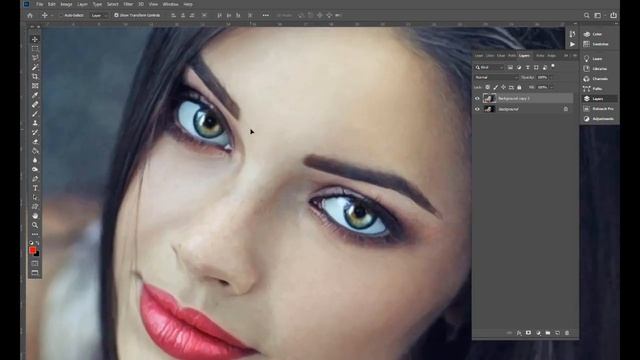Select the Zoom tool
640x360 pixels.
(x=35, y=225)
